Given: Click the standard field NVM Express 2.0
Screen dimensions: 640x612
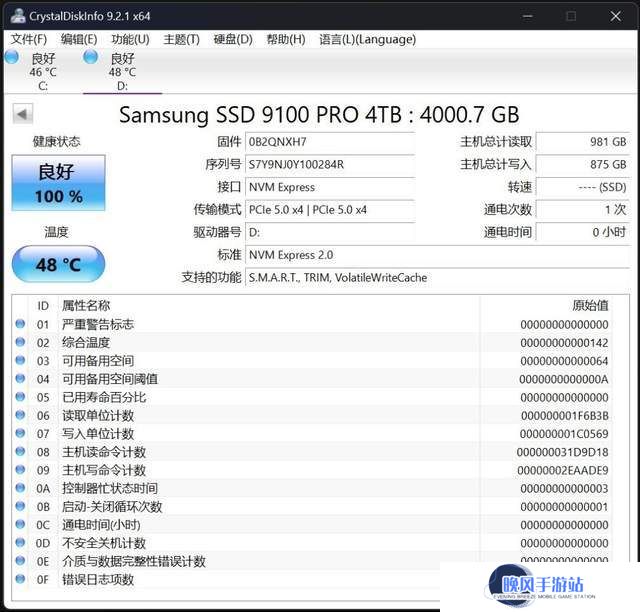Looking at the screenshot, I should click(x=438, y=255).
